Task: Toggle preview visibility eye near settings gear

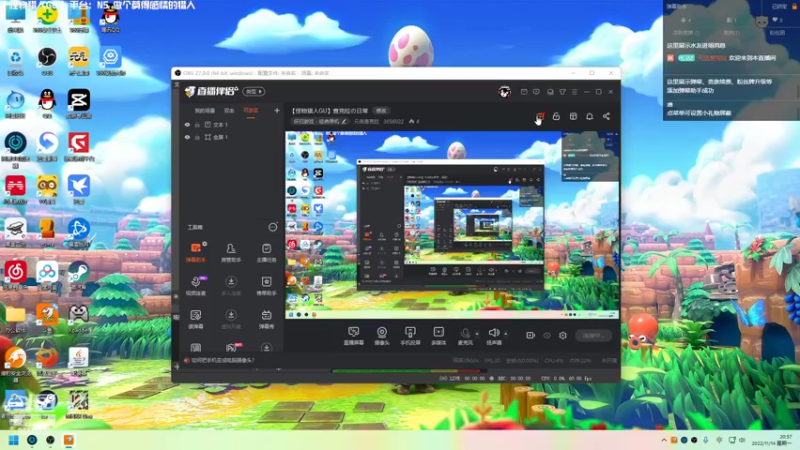Action: (547, 336)
